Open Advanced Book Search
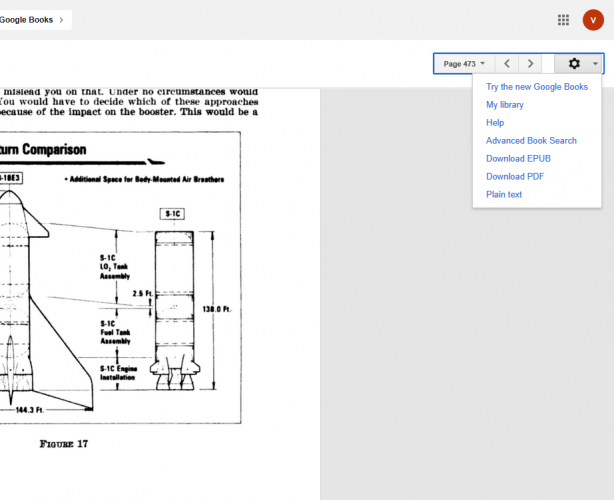The height and width of the screenshot is (500, 614). point(531,141)
